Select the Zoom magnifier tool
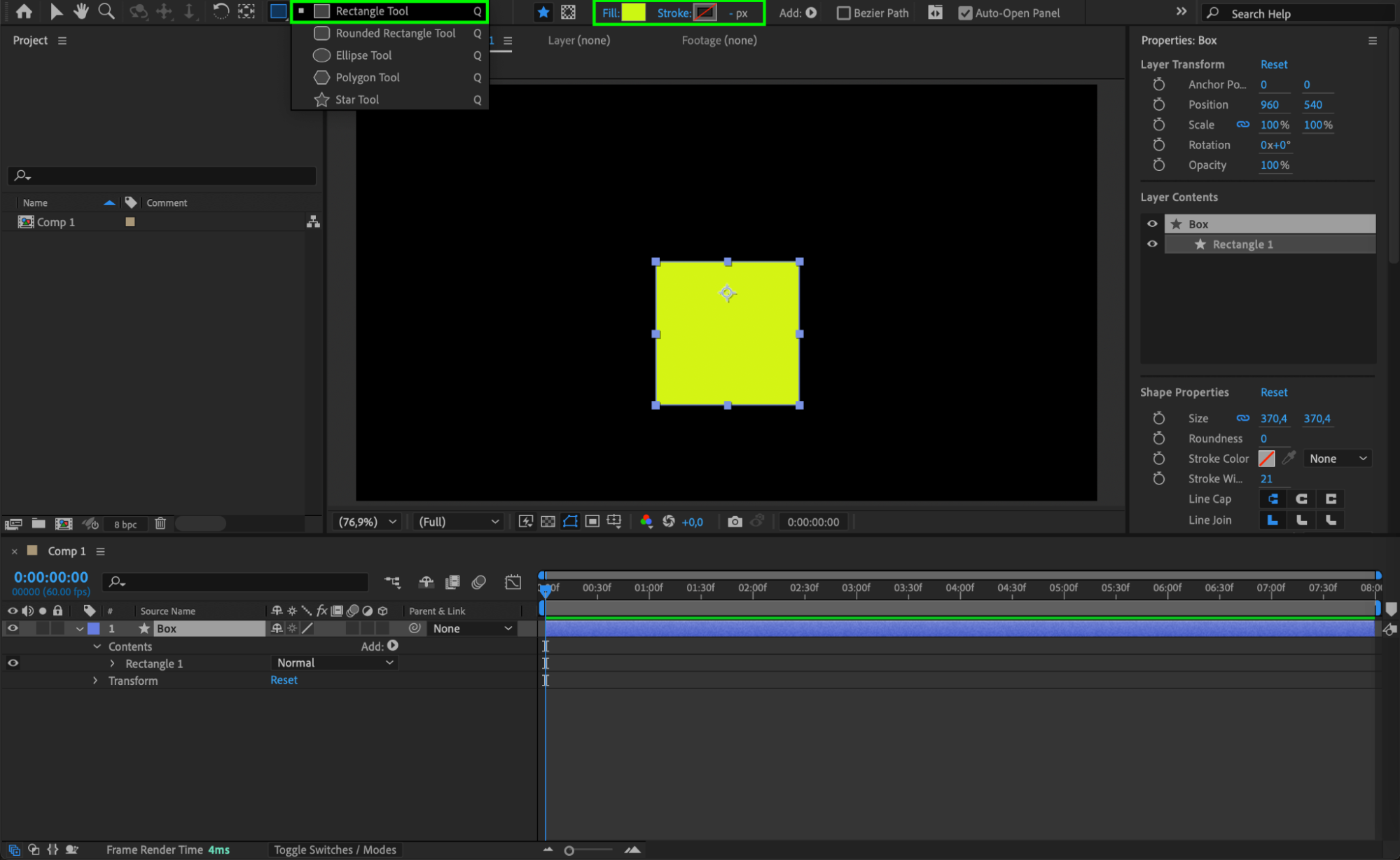This screenshot has width=1400, height=860. pos(106,11)
